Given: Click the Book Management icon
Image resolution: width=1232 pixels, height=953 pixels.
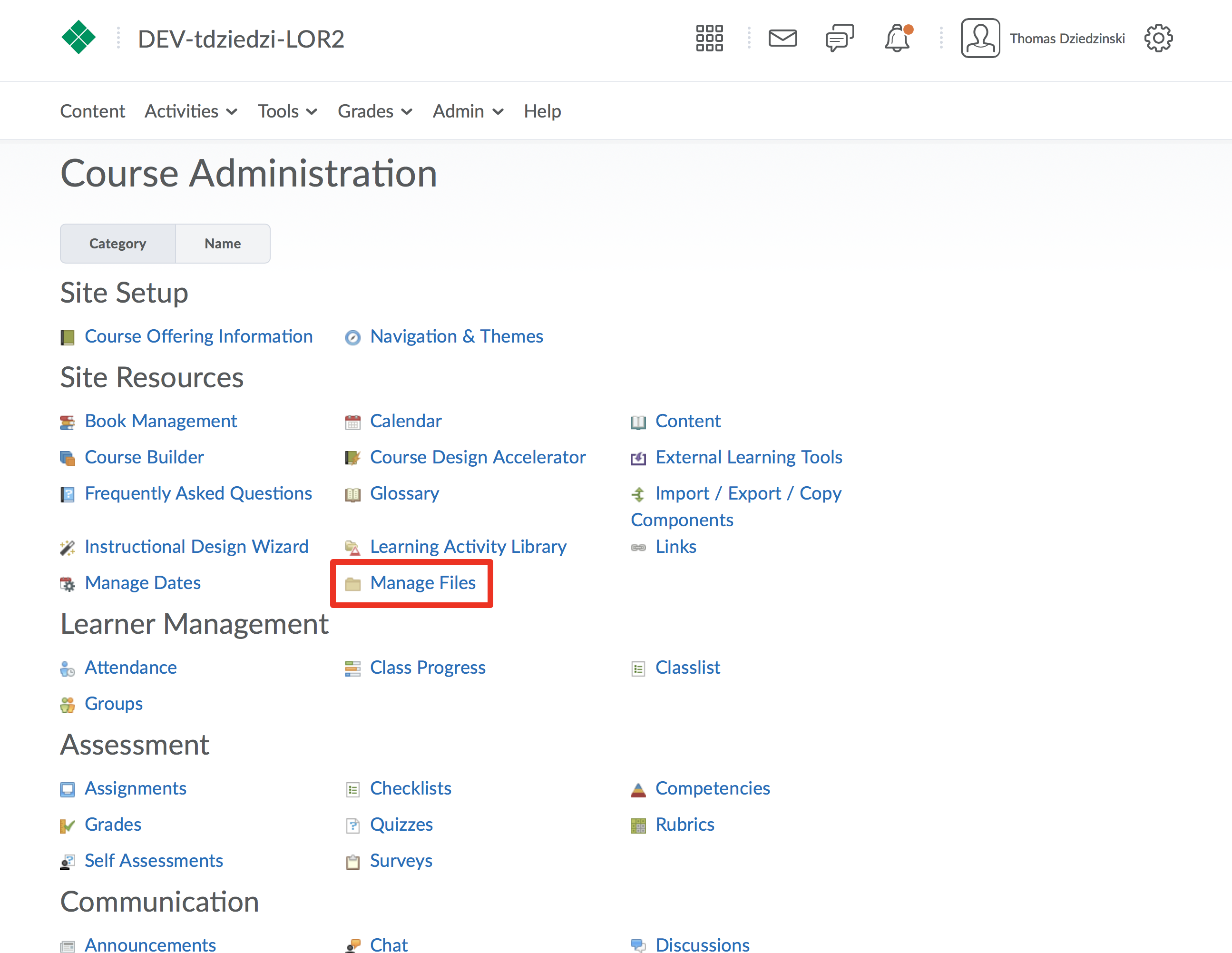Looking at the screenshot, I should point(67,422).
